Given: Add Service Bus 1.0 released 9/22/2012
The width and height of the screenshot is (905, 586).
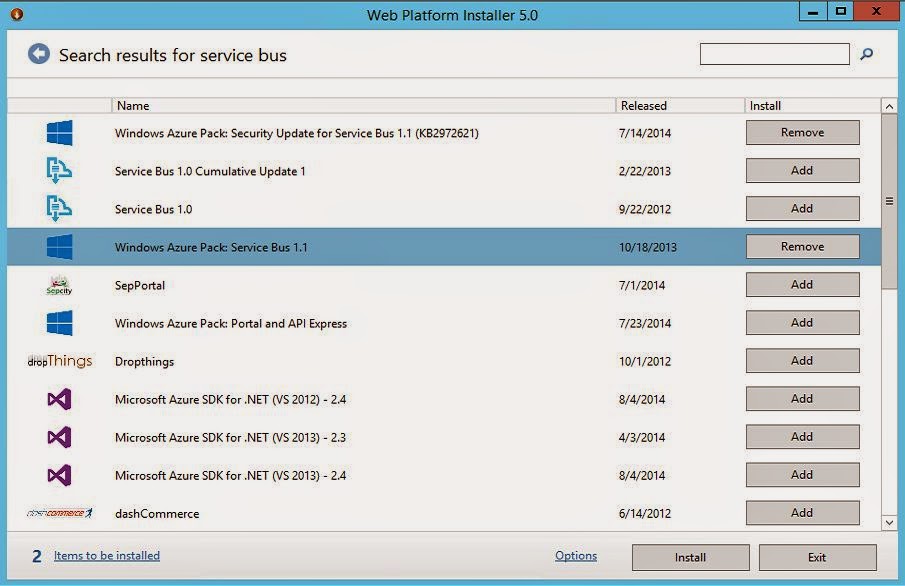Looking at the screenshot, I should pos(802,208).
